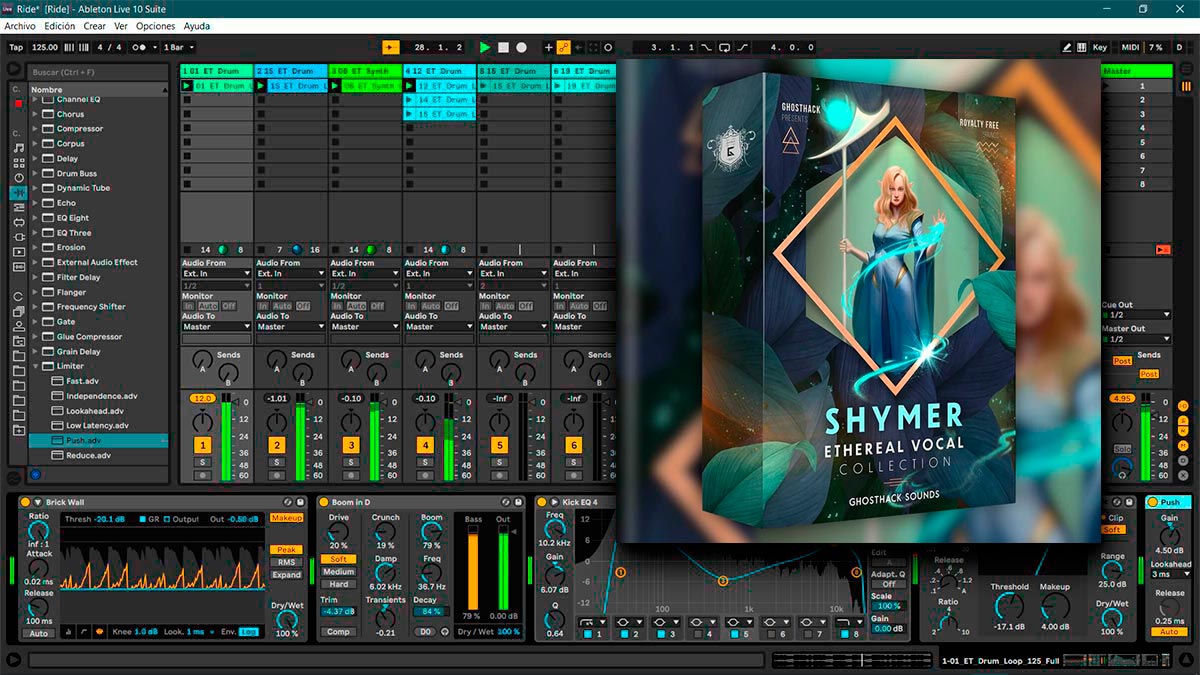Open the Max for Live category icon
This screenshot has width=1200, height=675.
tap(18, 222)
